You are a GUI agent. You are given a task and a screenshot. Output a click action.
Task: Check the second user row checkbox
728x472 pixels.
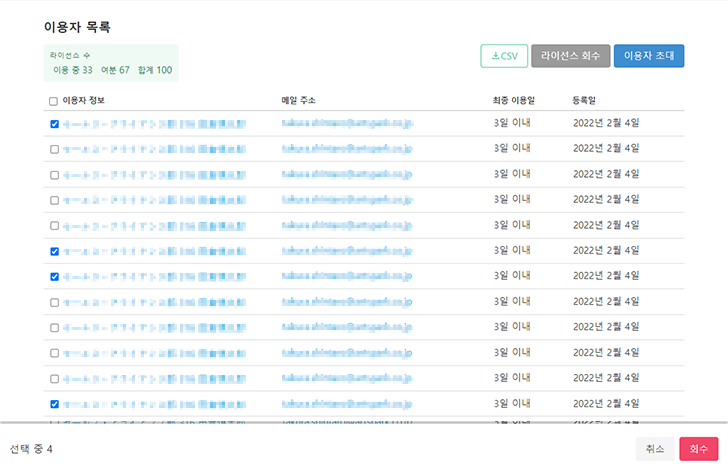click(x=54, y=150)
